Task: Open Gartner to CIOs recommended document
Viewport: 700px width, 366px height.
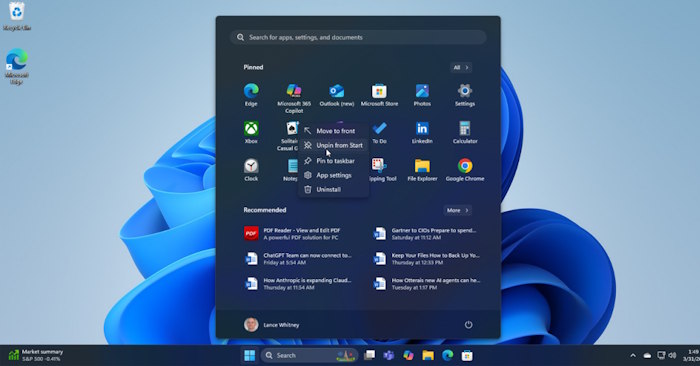Action: [x=426, y=234]
